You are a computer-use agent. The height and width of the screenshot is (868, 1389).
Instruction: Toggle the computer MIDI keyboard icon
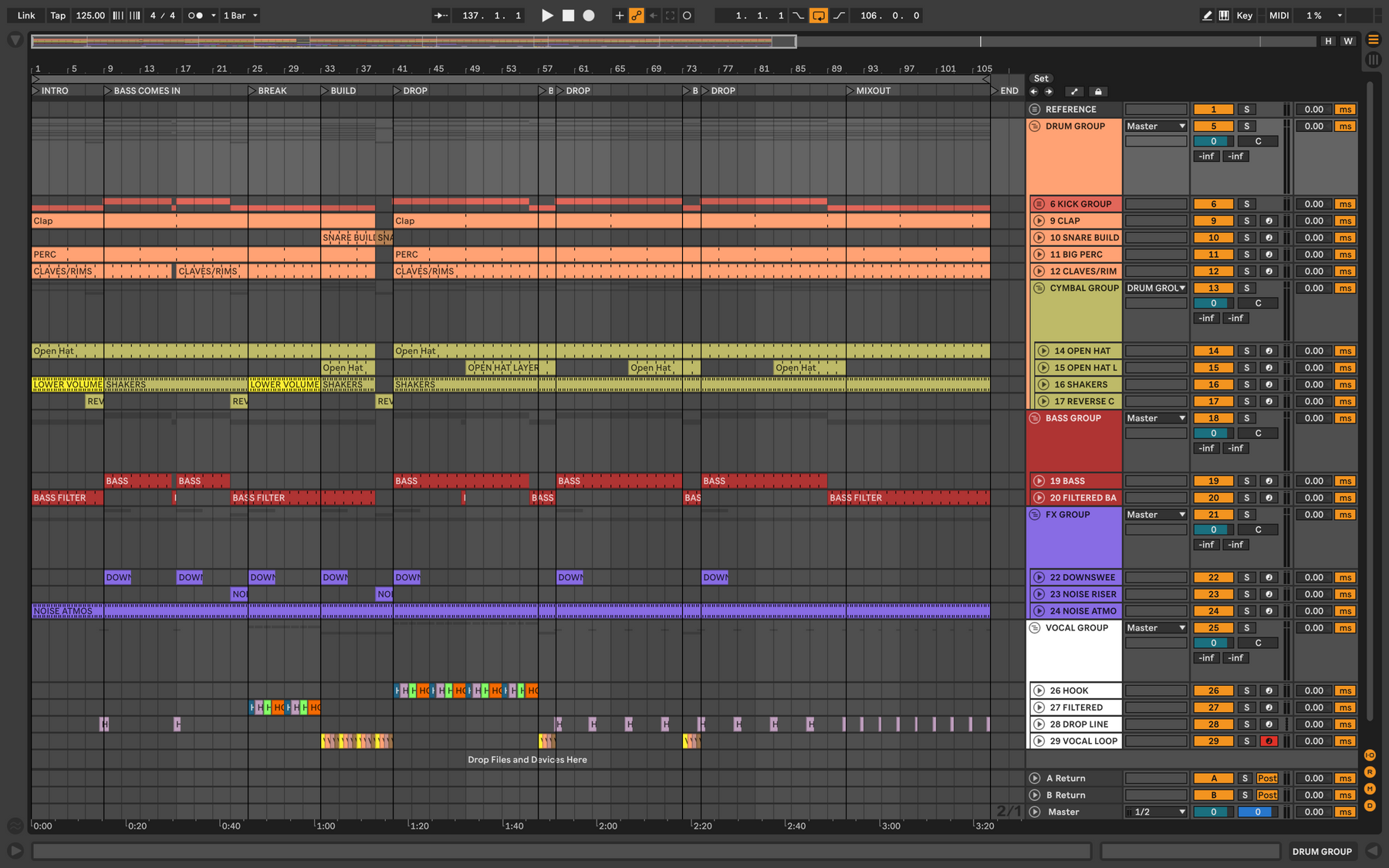click(x=1224, y=15)
